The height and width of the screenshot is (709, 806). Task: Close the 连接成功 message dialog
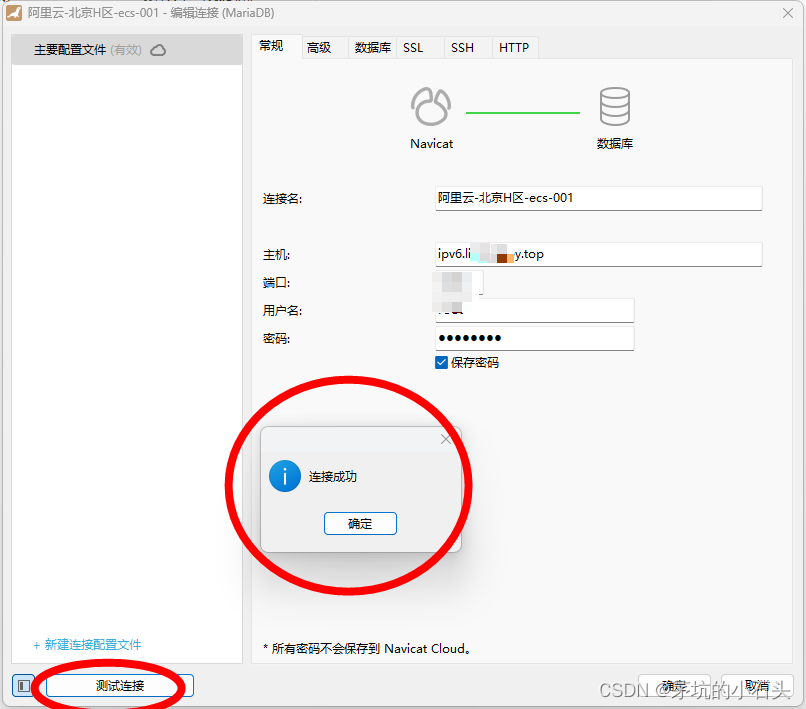(x=446, y=440)
